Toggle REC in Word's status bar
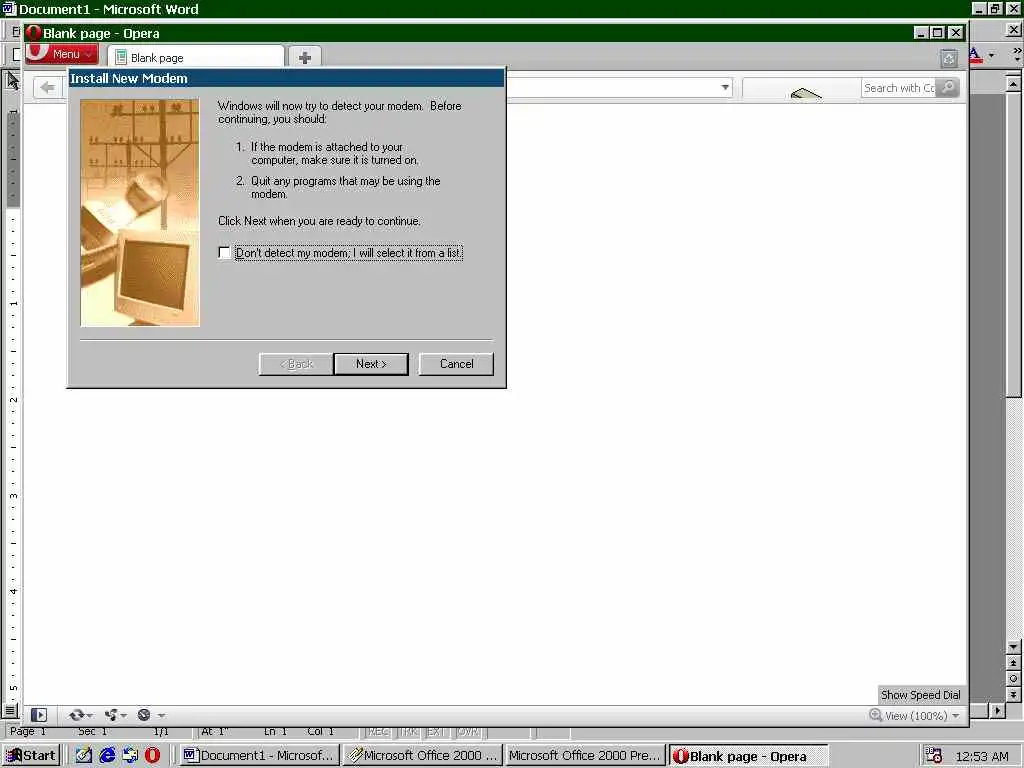 [x=379, y=732]
